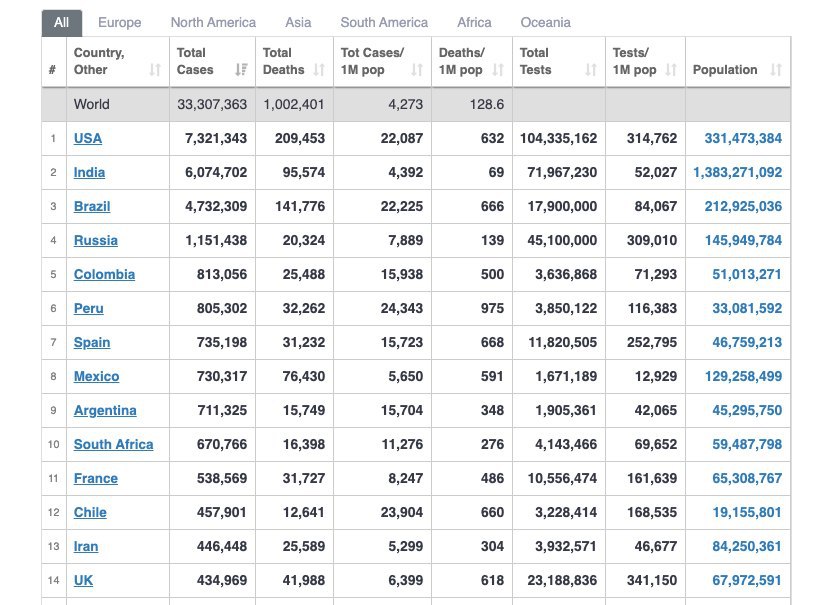Click the # column header
831x605 pixels.
pos(52,70)
